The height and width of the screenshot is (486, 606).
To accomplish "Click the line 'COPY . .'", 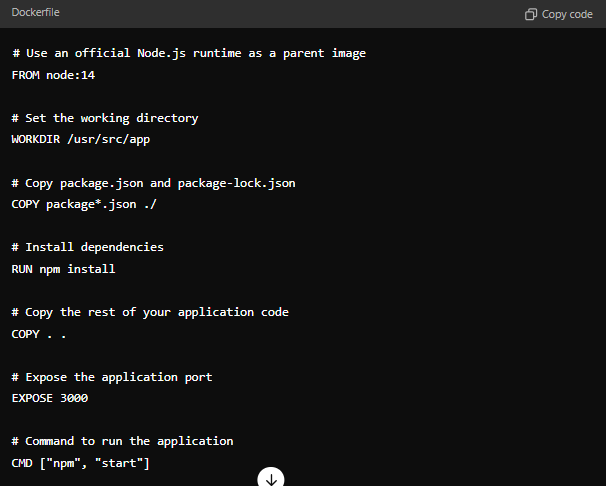I will click(39, 334).
